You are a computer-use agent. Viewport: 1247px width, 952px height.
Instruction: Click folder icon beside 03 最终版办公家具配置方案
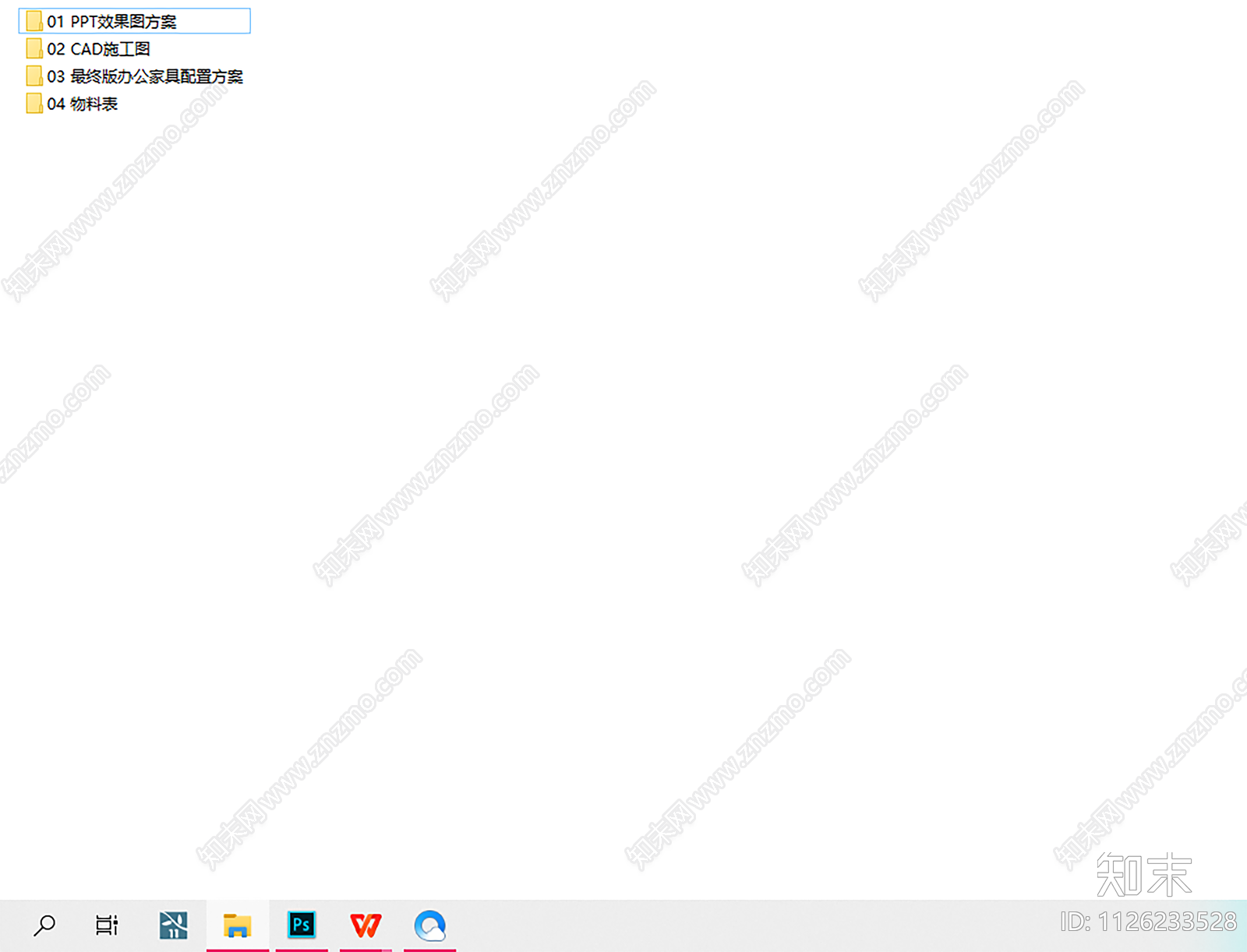click(x=34, y=76)
